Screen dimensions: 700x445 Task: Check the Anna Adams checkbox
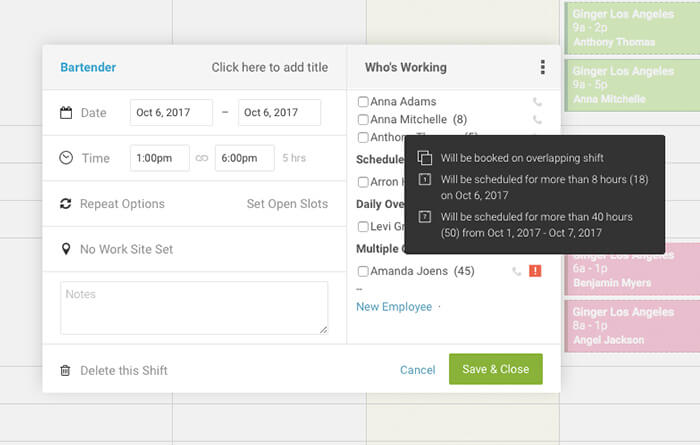(x=363, y=102)
